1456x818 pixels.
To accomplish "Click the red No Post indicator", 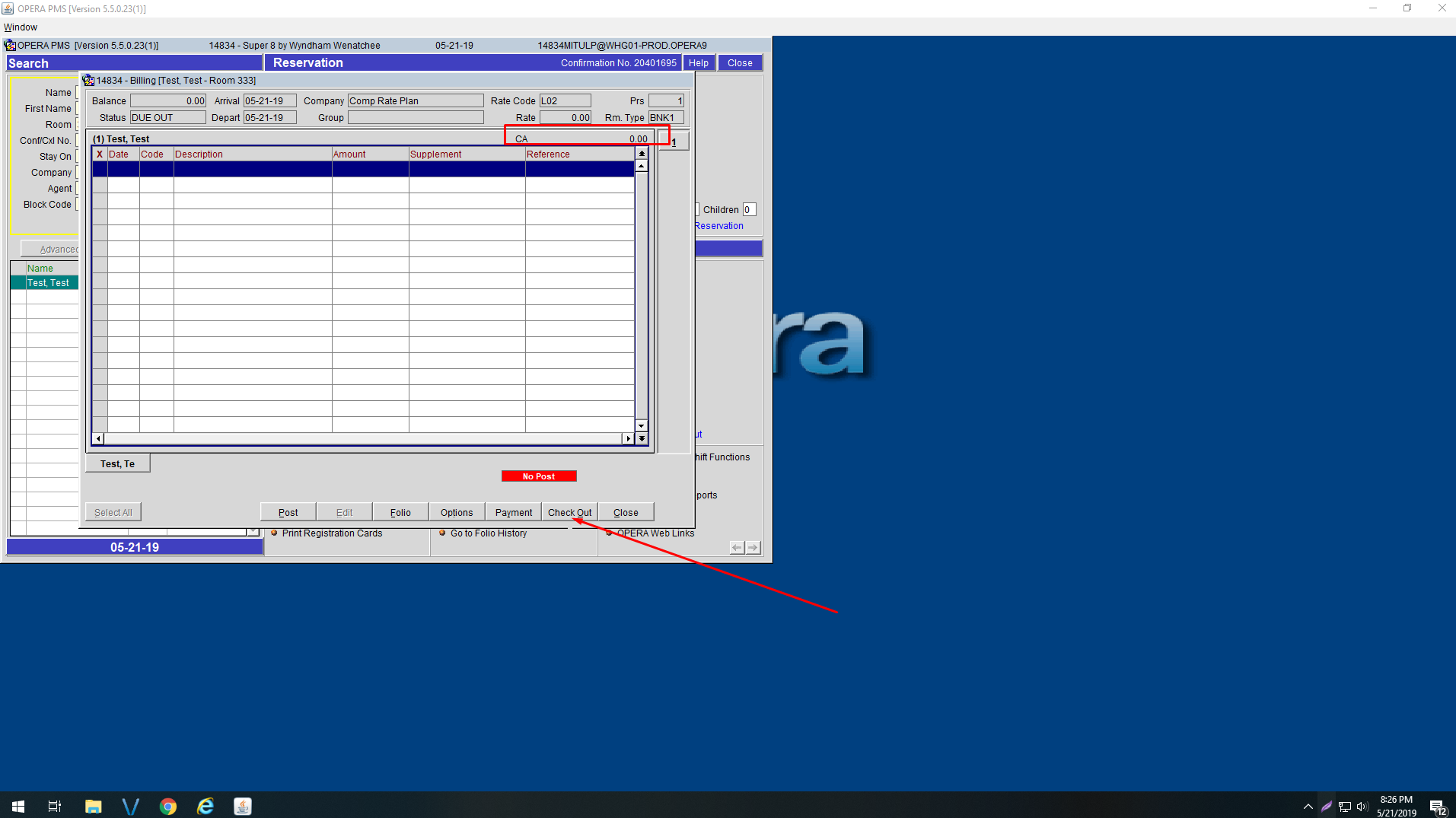I will 539,476.
